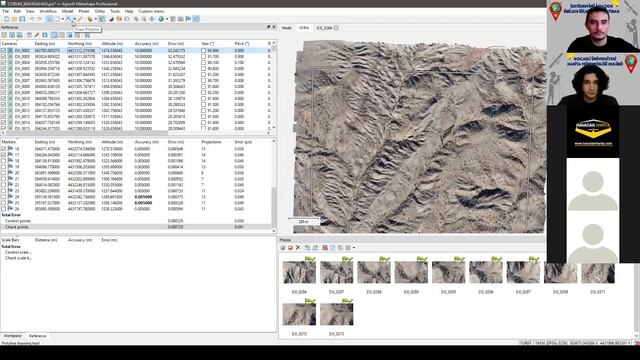Screen dimensions: 640x360
Task: Uncheck marker 16 checkbox
Action: (x=4, y=149)
